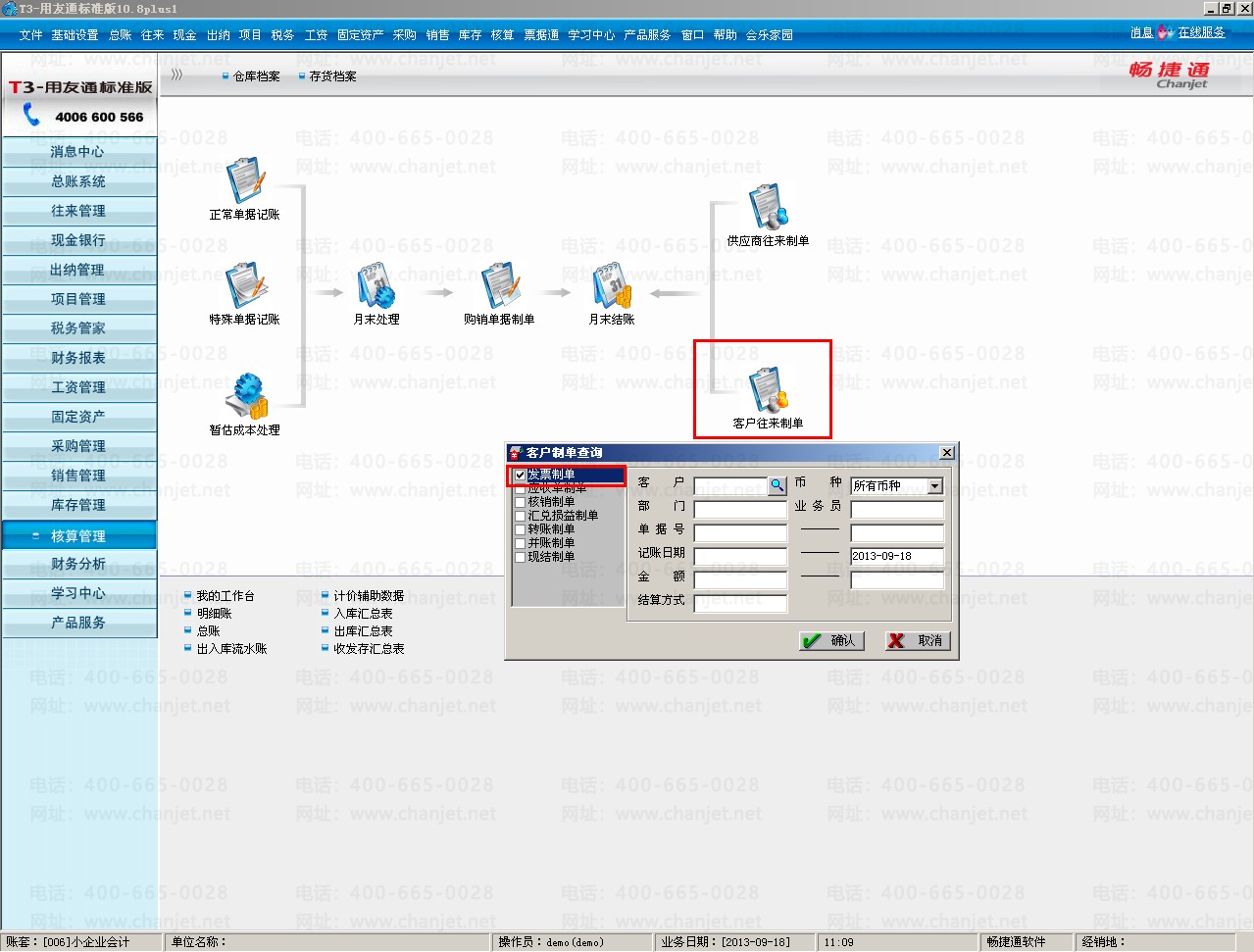
Task: Click the >>> collapse arrows near 仓库档案
Action: pyautogui.click(x=176, y=75)
